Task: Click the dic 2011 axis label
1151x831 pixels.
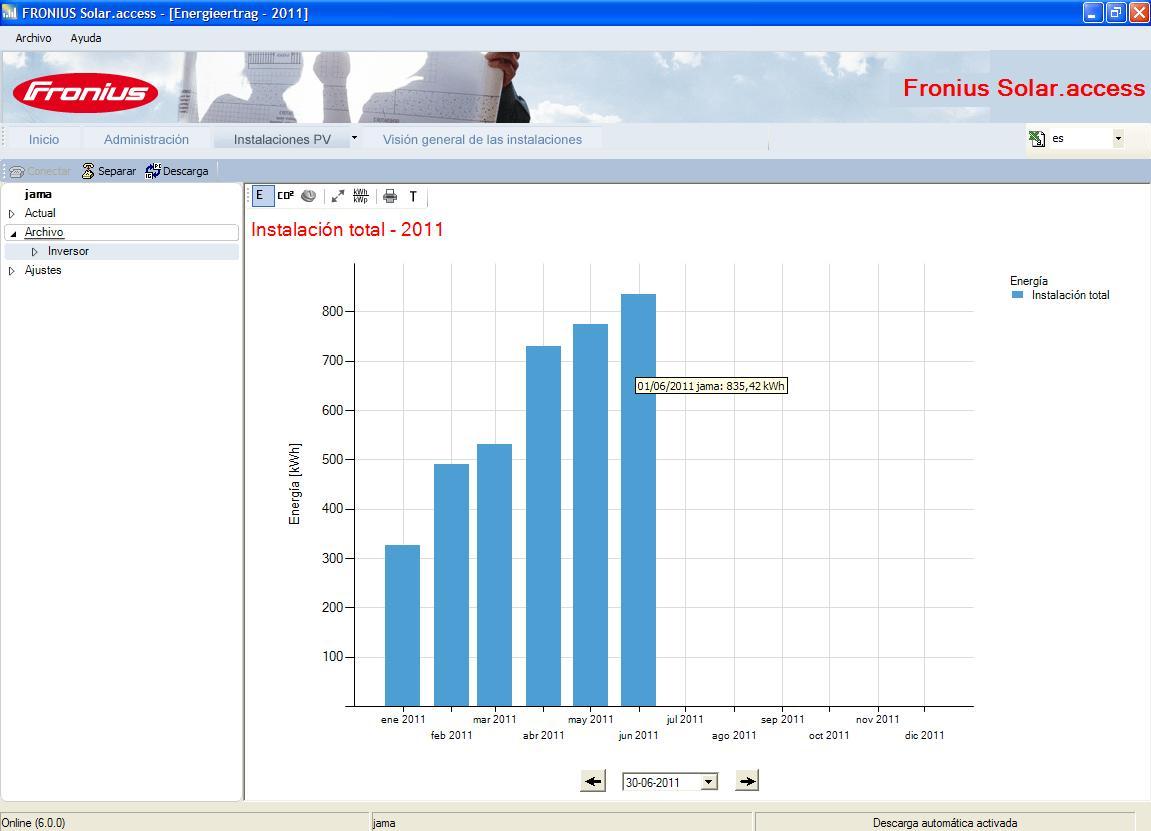Action: (x=924, y=735)
